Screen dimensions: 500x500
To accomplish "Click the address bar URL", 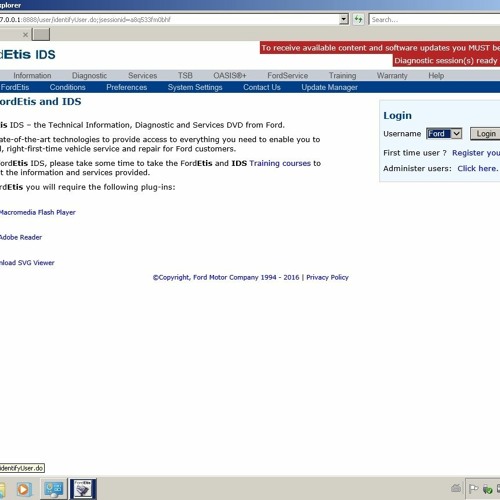I will pyautogui.click(x=85, y=20).
